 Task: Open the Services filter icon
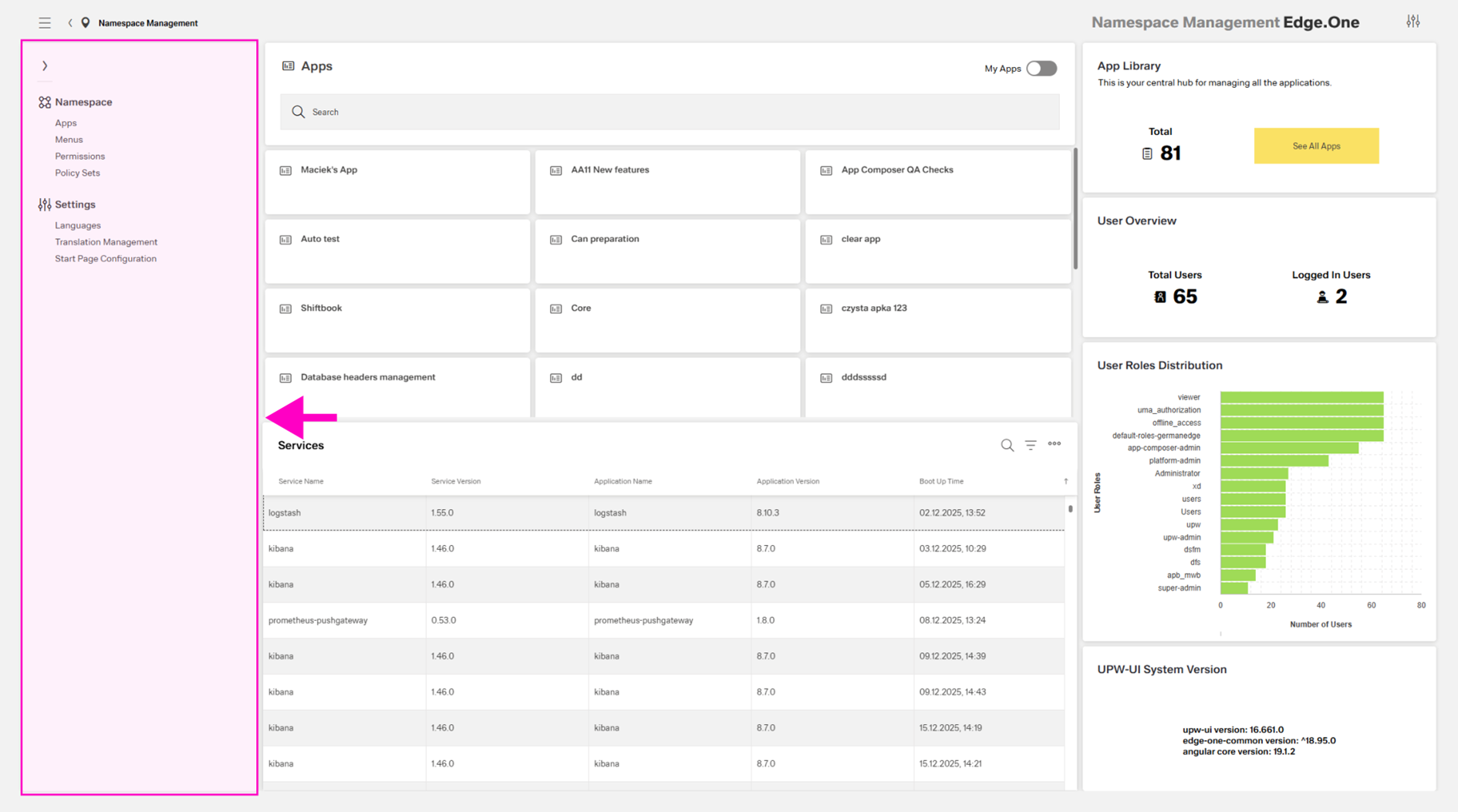1031,445
